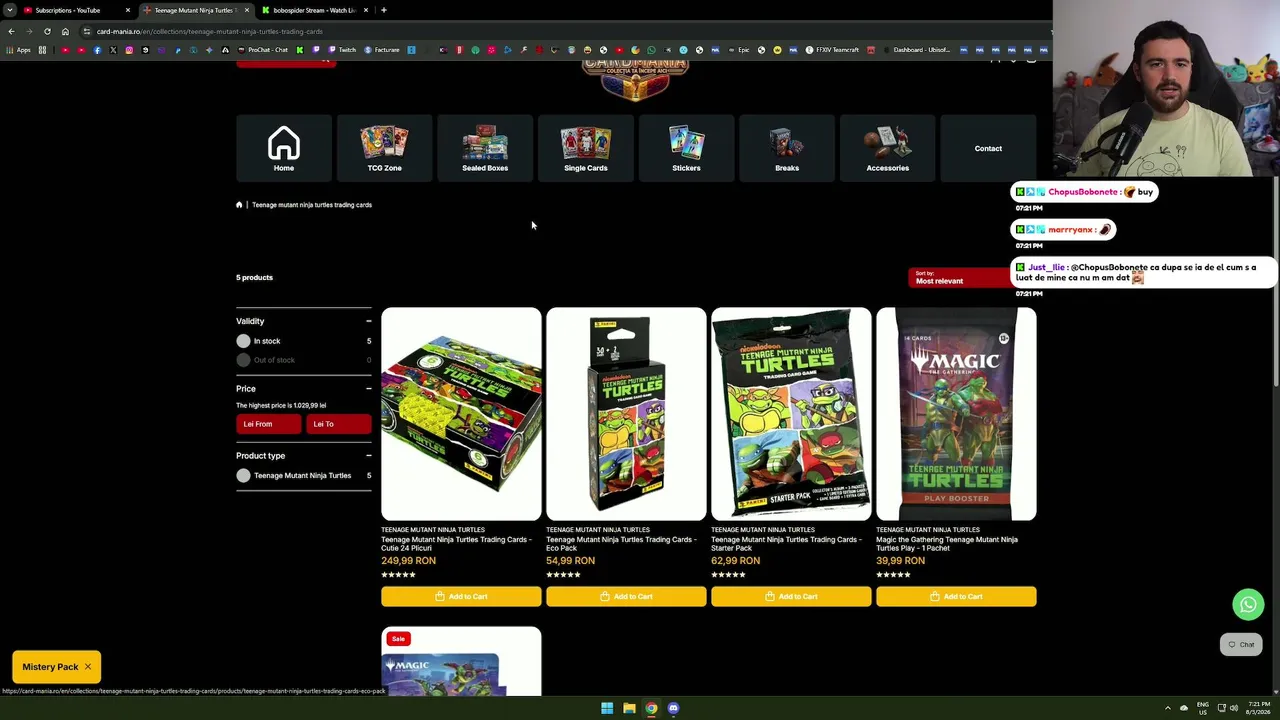Open the Starter Pack product title link
Viewport: 1280px width, 720px height.
pyautogui.click(x=786, y=544)
